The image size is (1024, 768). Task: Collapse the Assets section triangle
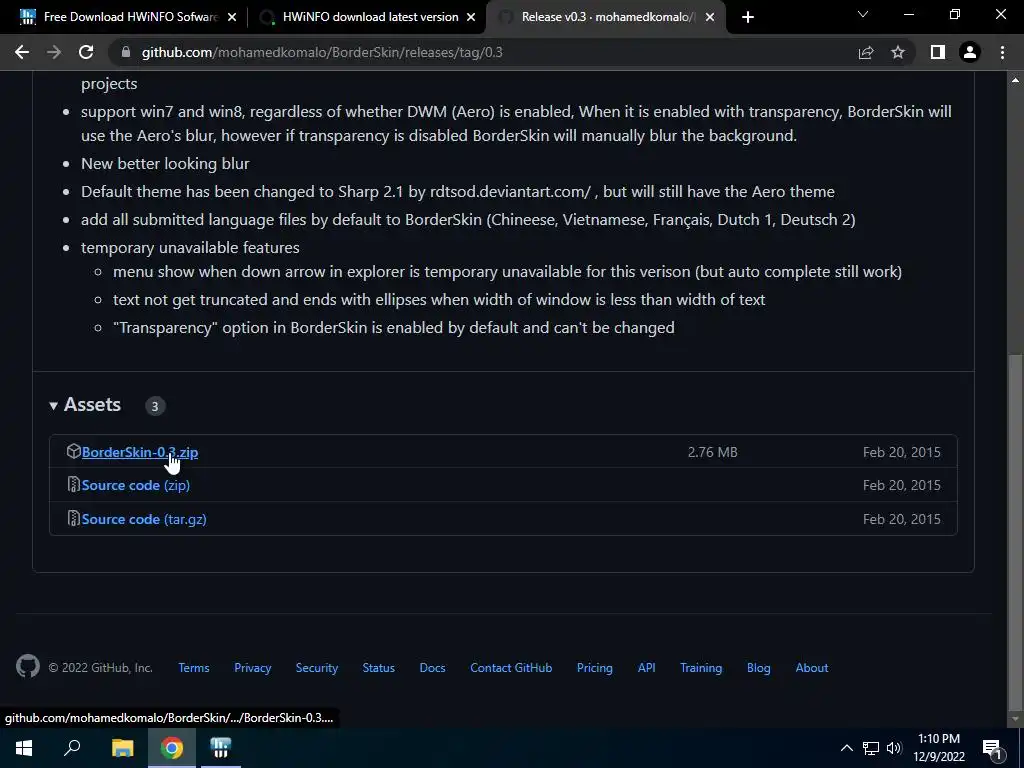[x=53, y=406]
